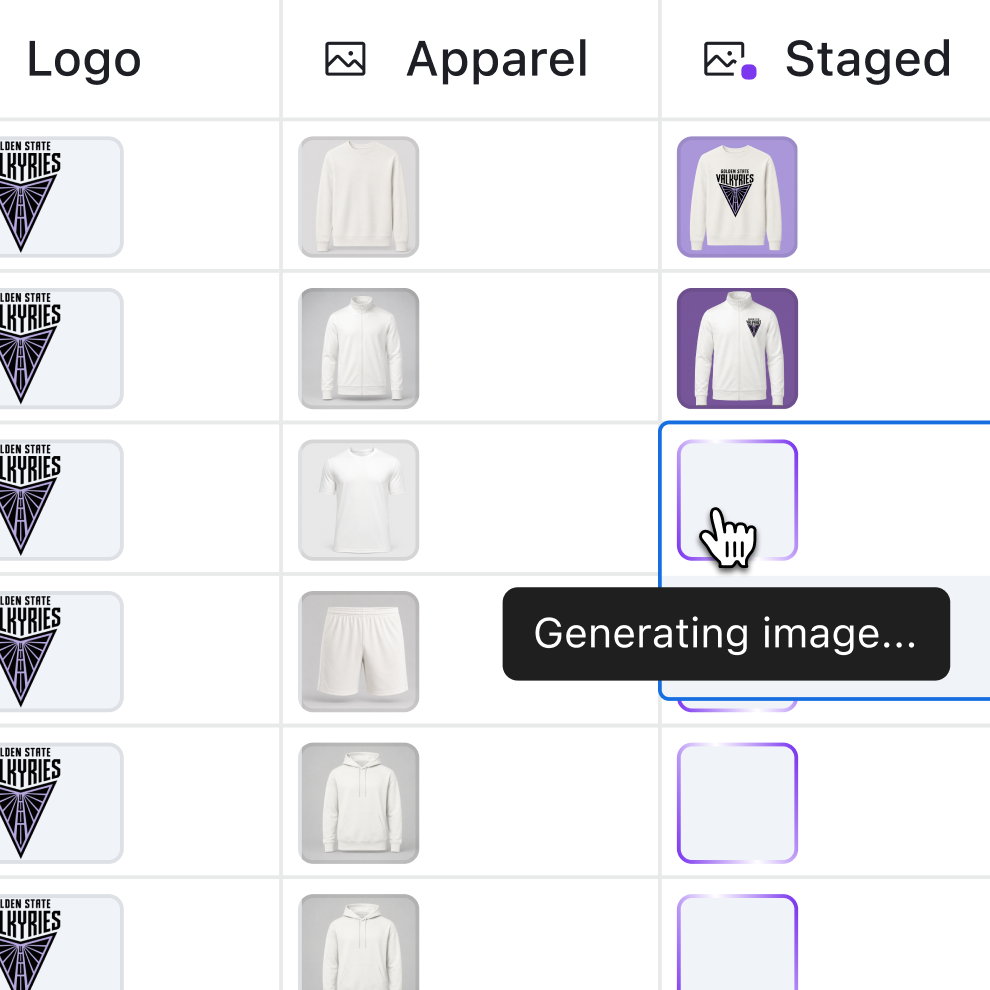The image size is (990, 990).
Task: Open the Valkyries logo in the jacket row
Action: (61, 349)
